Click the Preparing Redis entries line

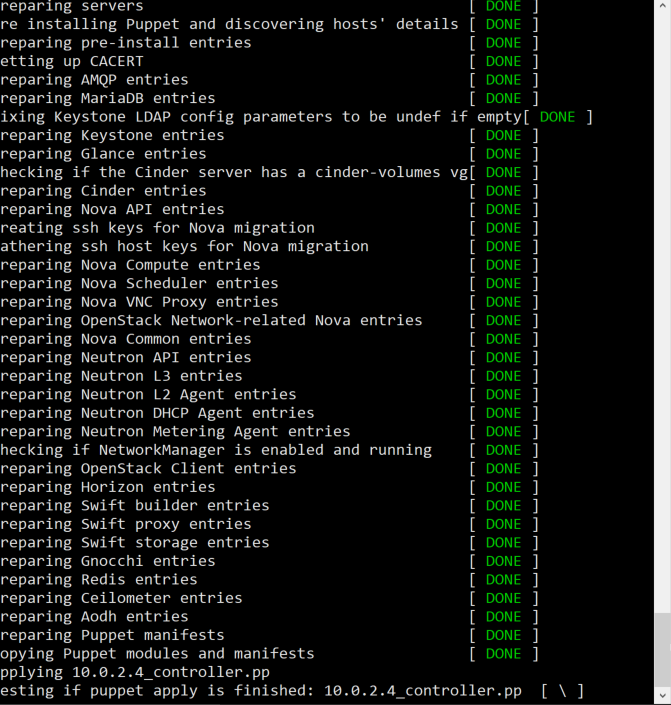tap(98, 580)
